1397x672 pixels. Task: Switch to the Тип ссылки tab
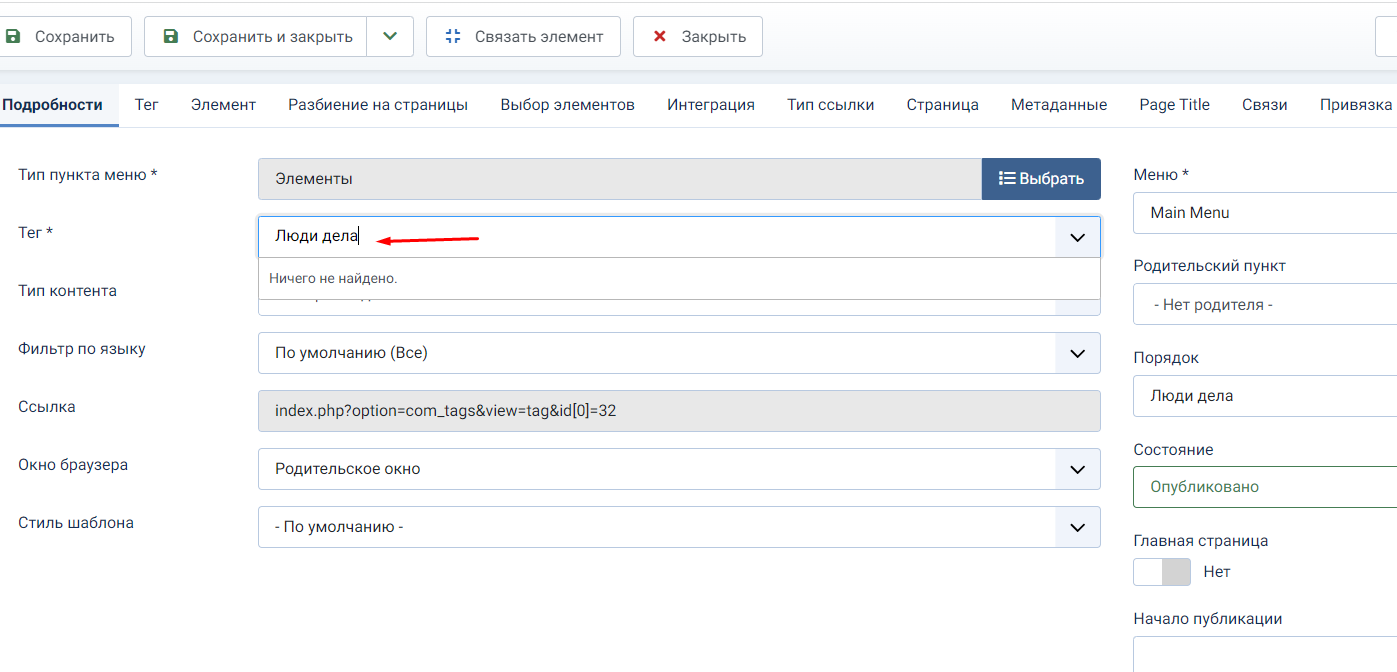click(x=831, y=104)
